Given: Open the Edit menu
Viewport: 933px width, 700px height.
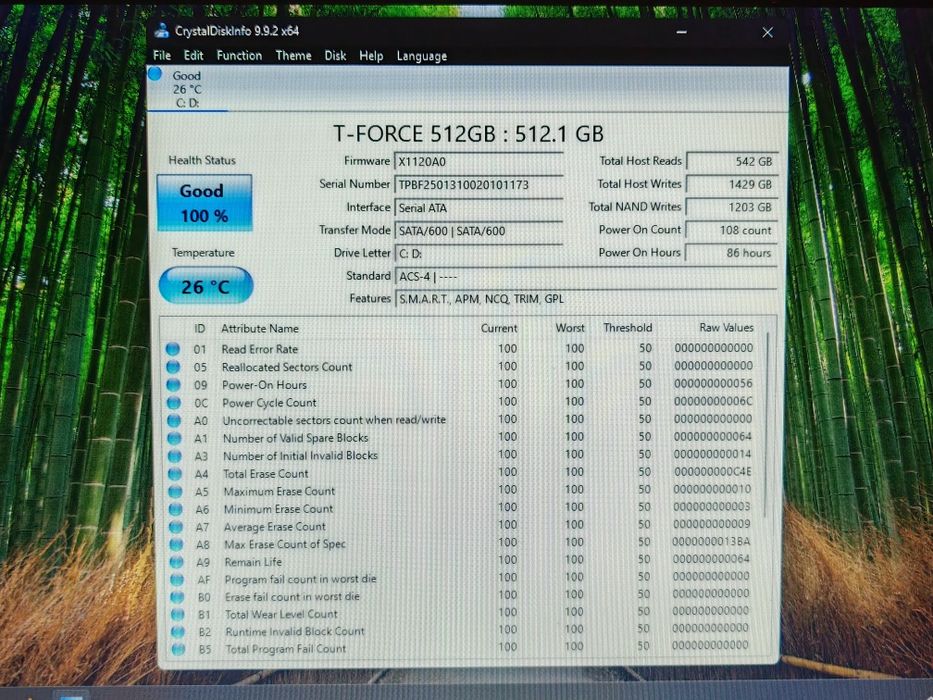Looking at the screenshot, I should tap(193, 55).
